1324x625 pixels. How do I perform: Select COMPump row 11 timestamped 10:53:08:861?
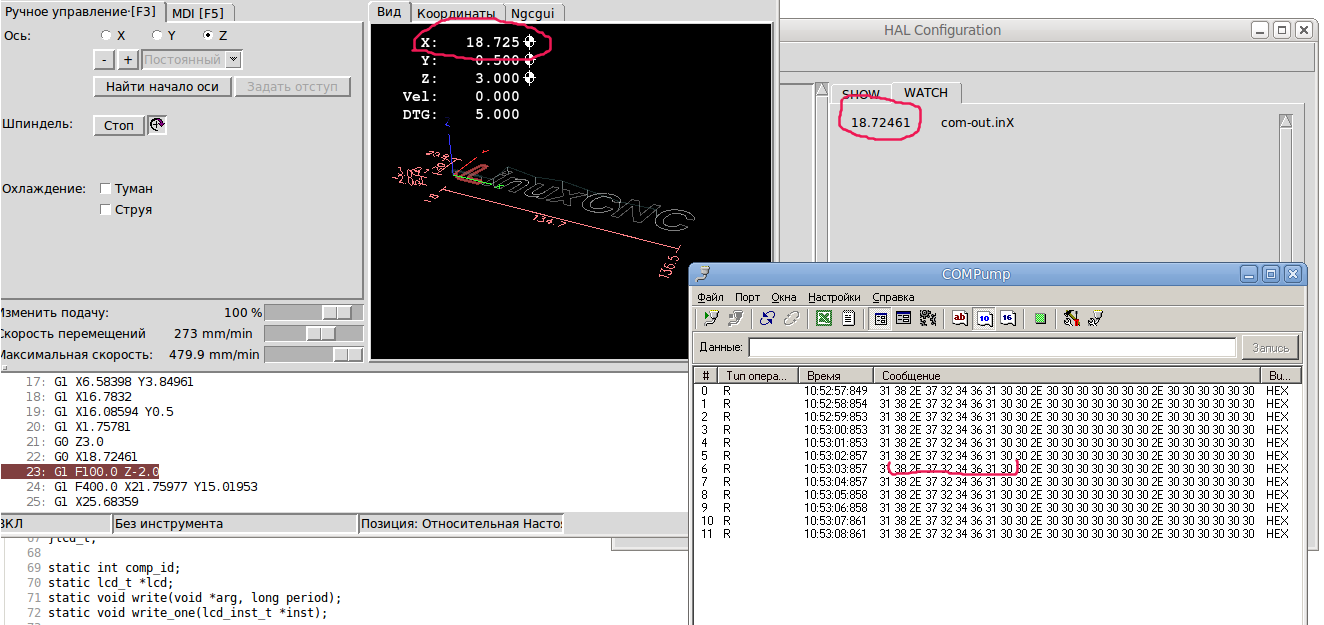[997, 534]
